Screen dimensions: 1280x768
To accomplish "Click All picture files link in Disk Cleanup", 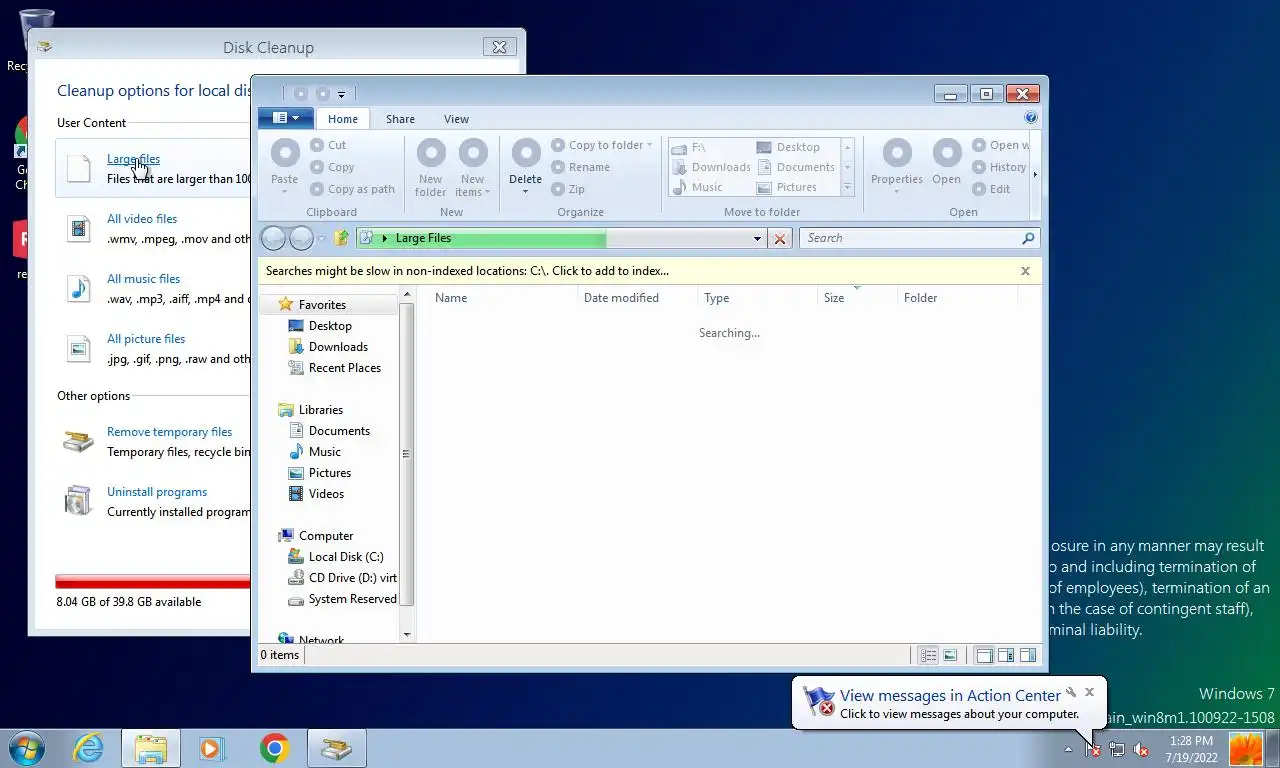I will [x=146, y=339].
